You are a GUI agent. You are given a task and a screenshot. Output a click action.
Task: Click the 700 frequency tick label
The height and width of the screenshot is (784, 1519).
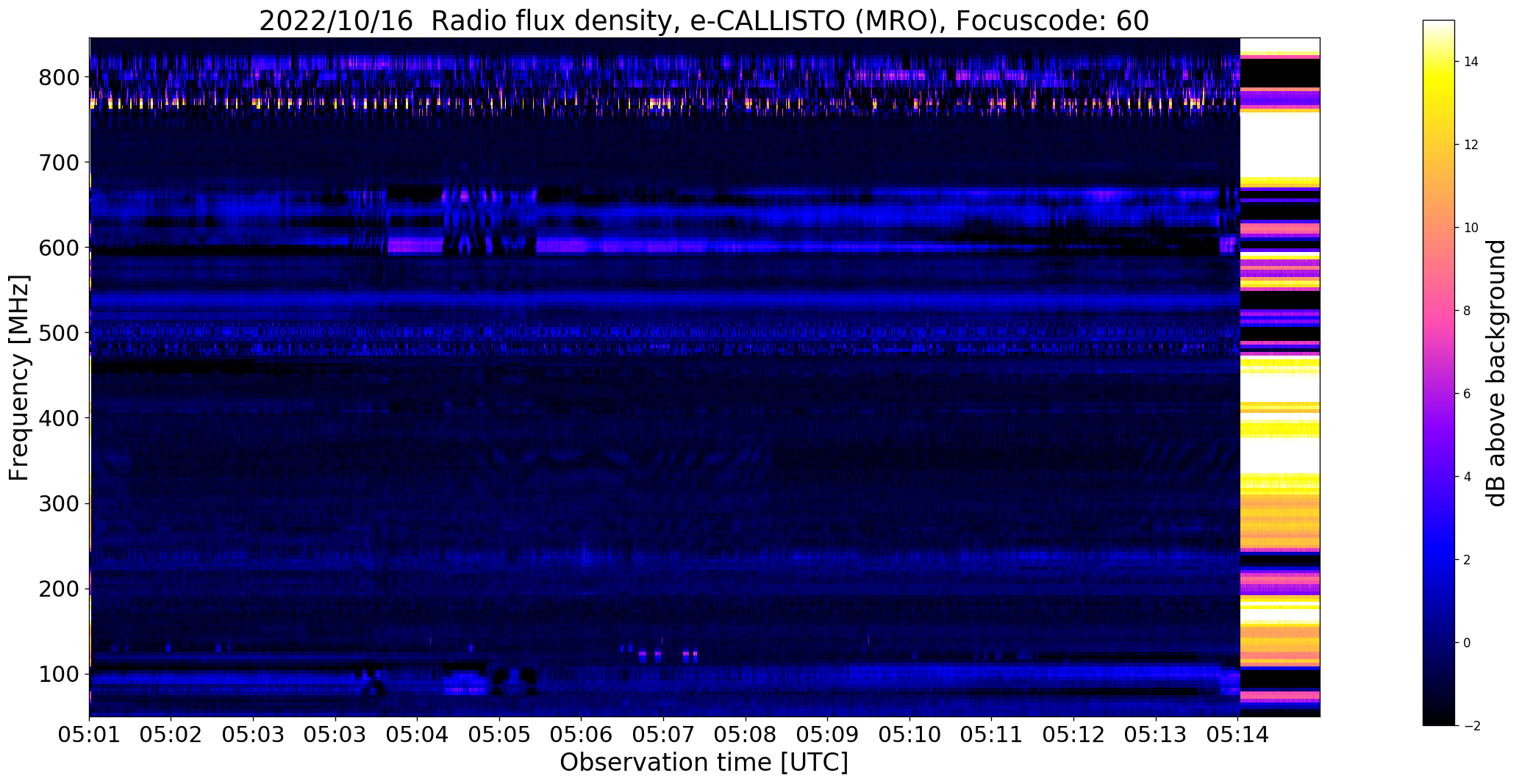pos(59,162)
